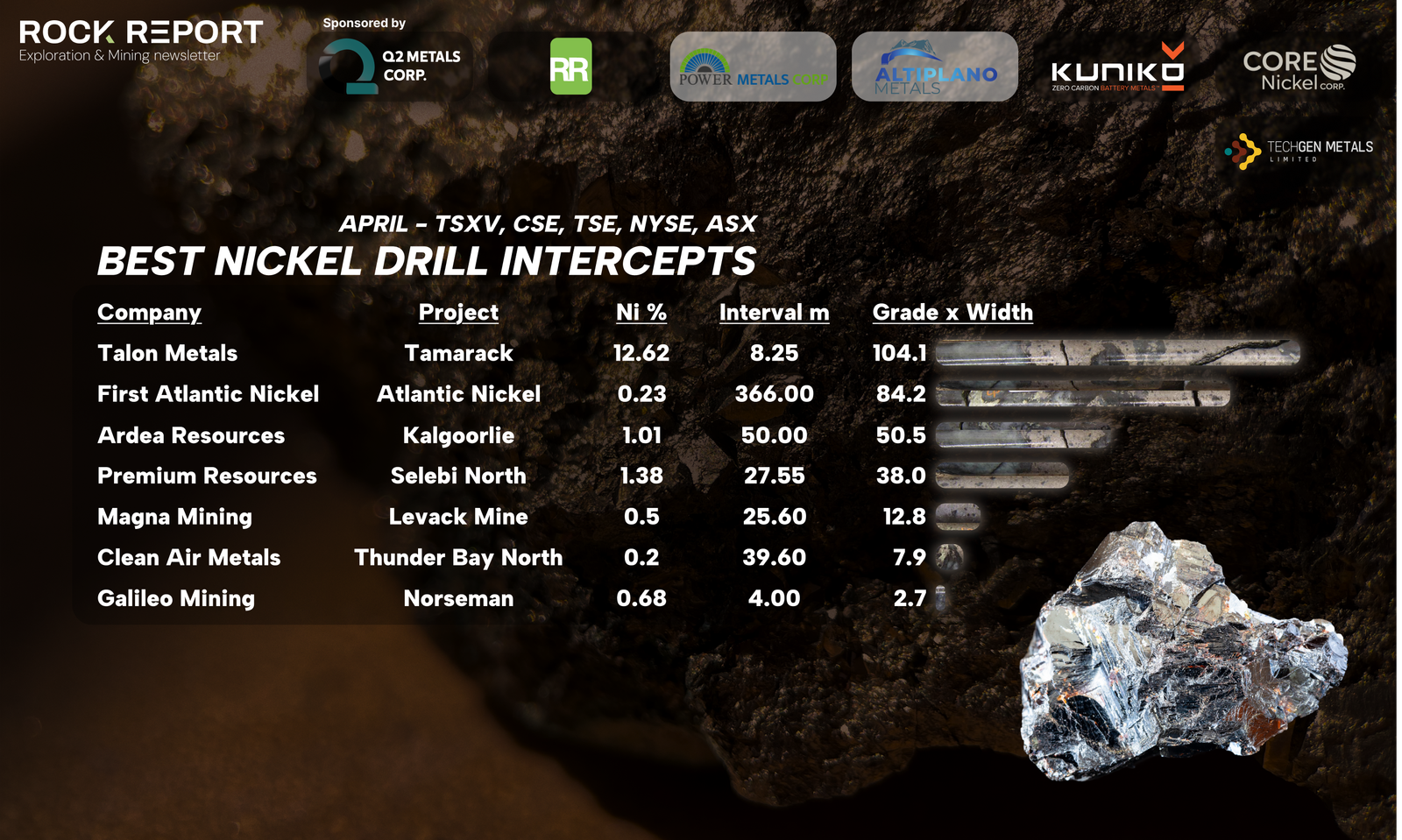
Task: Click the Clean Air Metals company name
Action: tap(188, 557)
